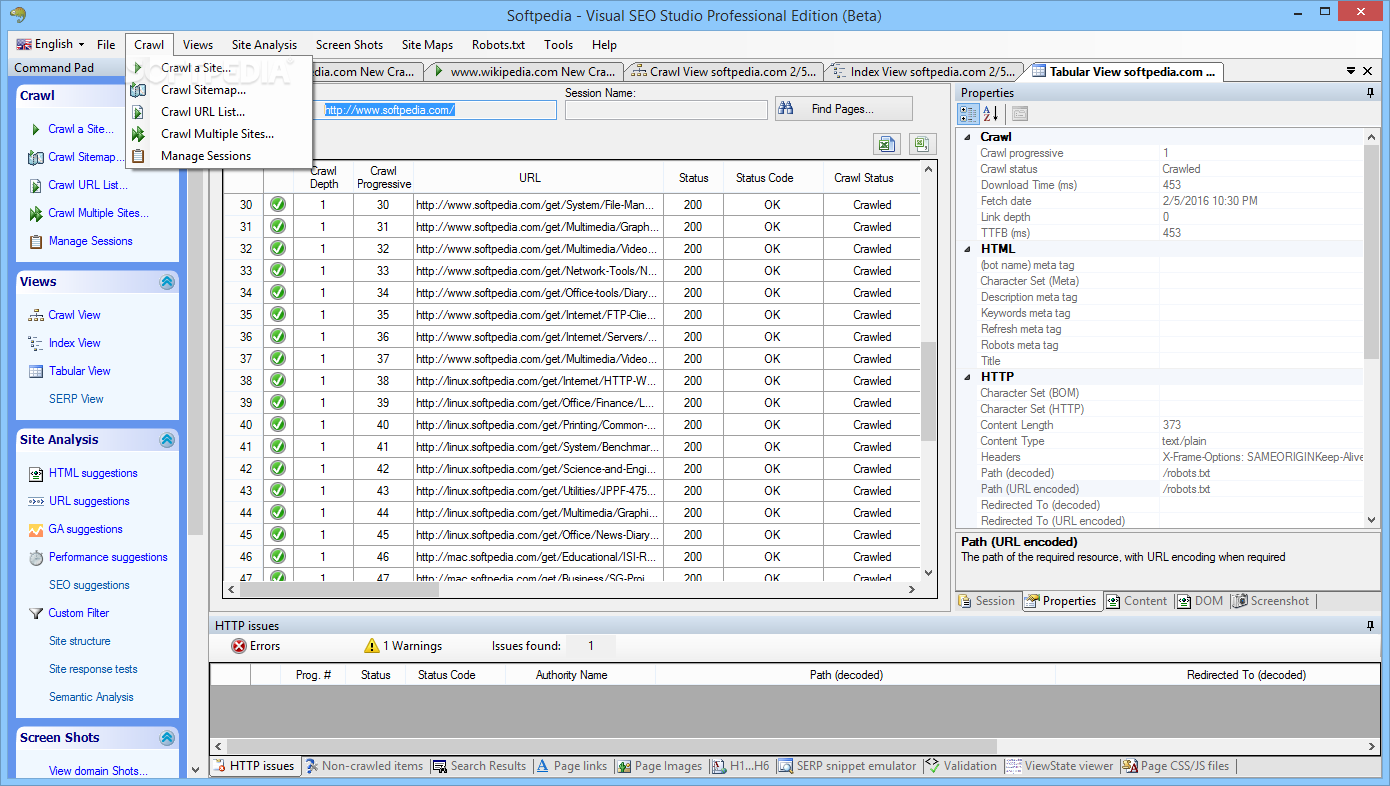Screen dimensions: 1390x786
Task: Click the green check icon in row 38
Action: tap(278, 381)
